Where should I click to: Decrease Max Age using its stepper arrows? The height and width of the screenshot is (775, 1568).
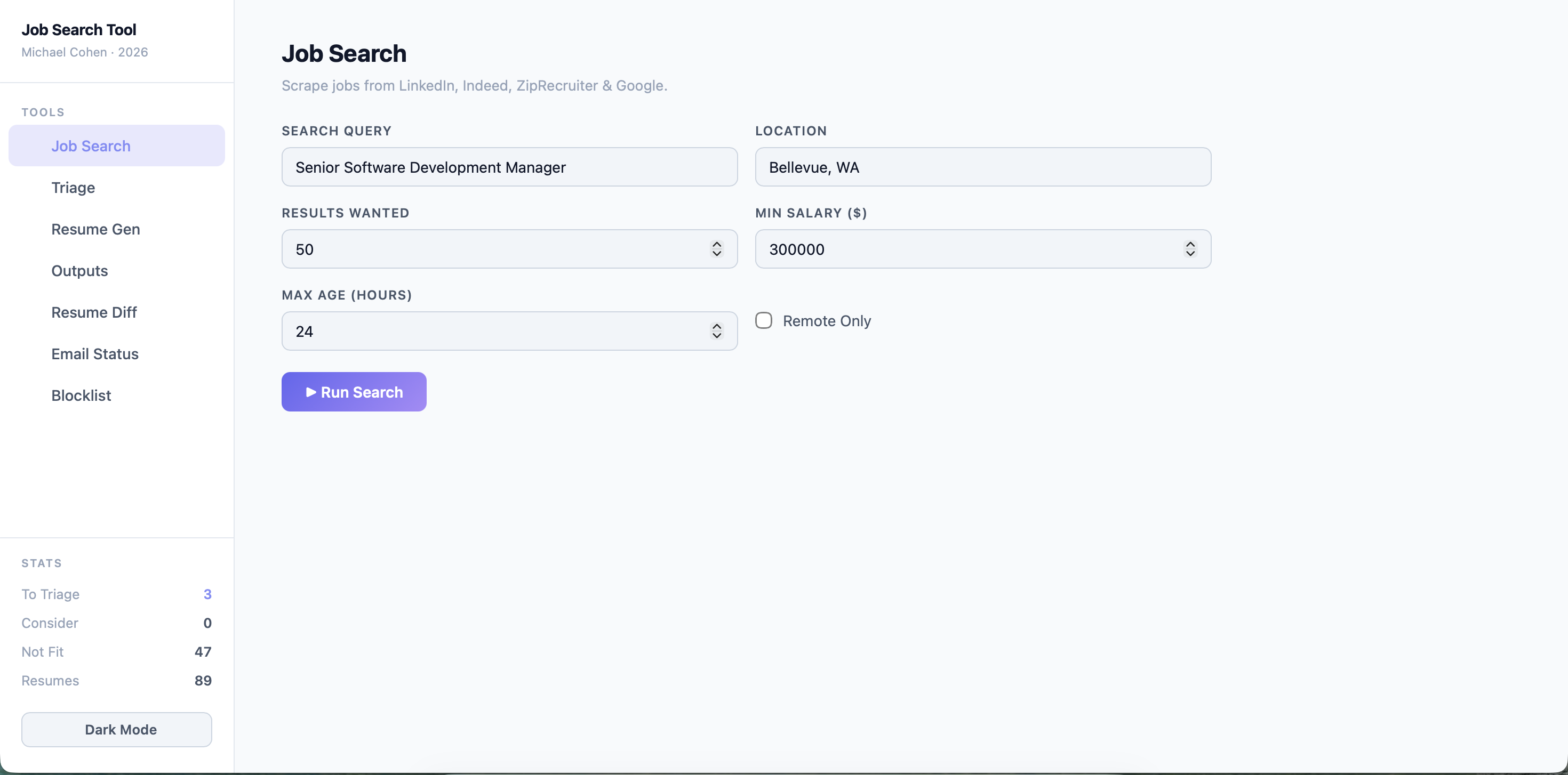[x=717, y=335]
